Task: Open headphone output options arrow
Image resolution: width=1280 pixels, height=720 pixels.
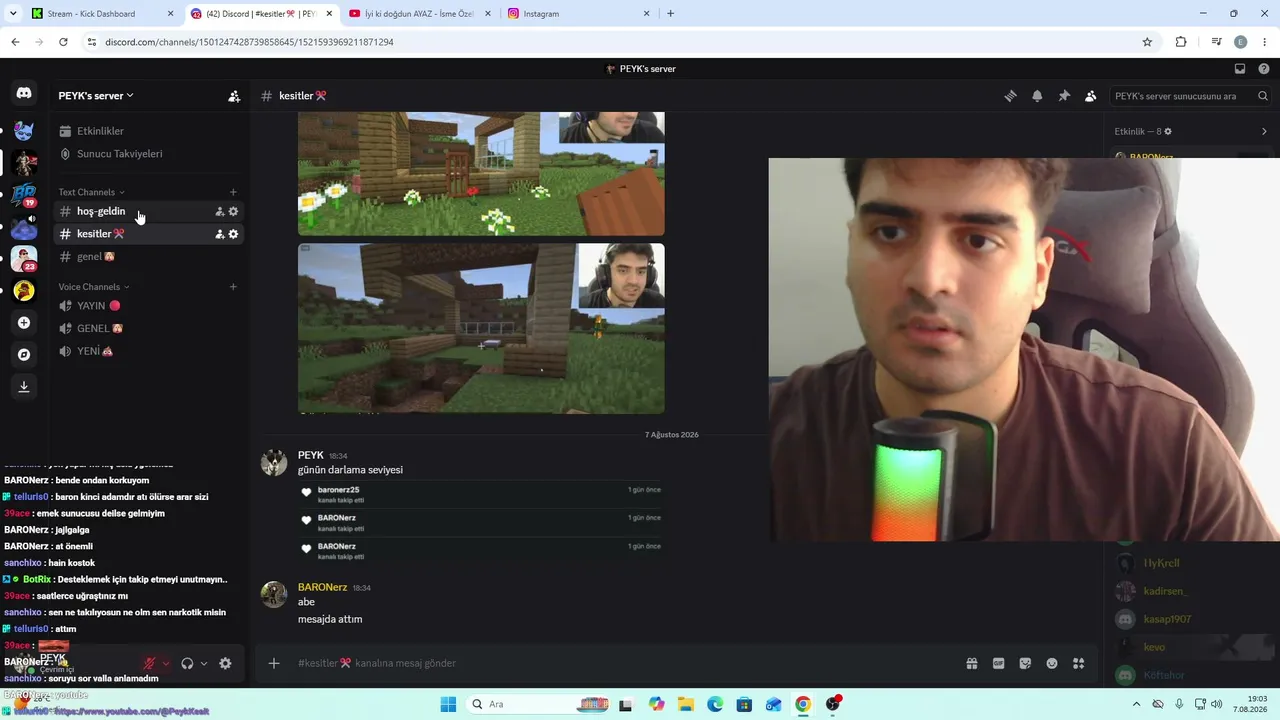Action: [203, 663]
